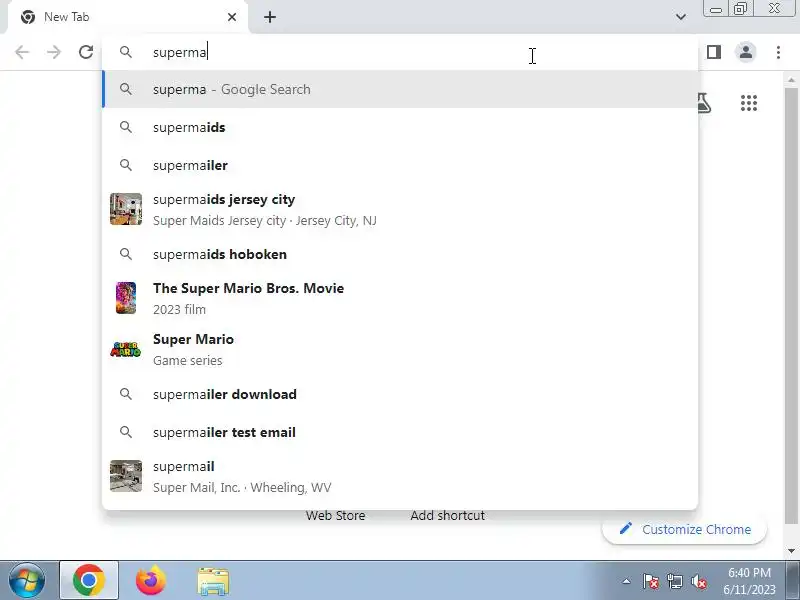Select 'supermailer test email' suggestion
The image size is (800, 600).
(400, 432)
